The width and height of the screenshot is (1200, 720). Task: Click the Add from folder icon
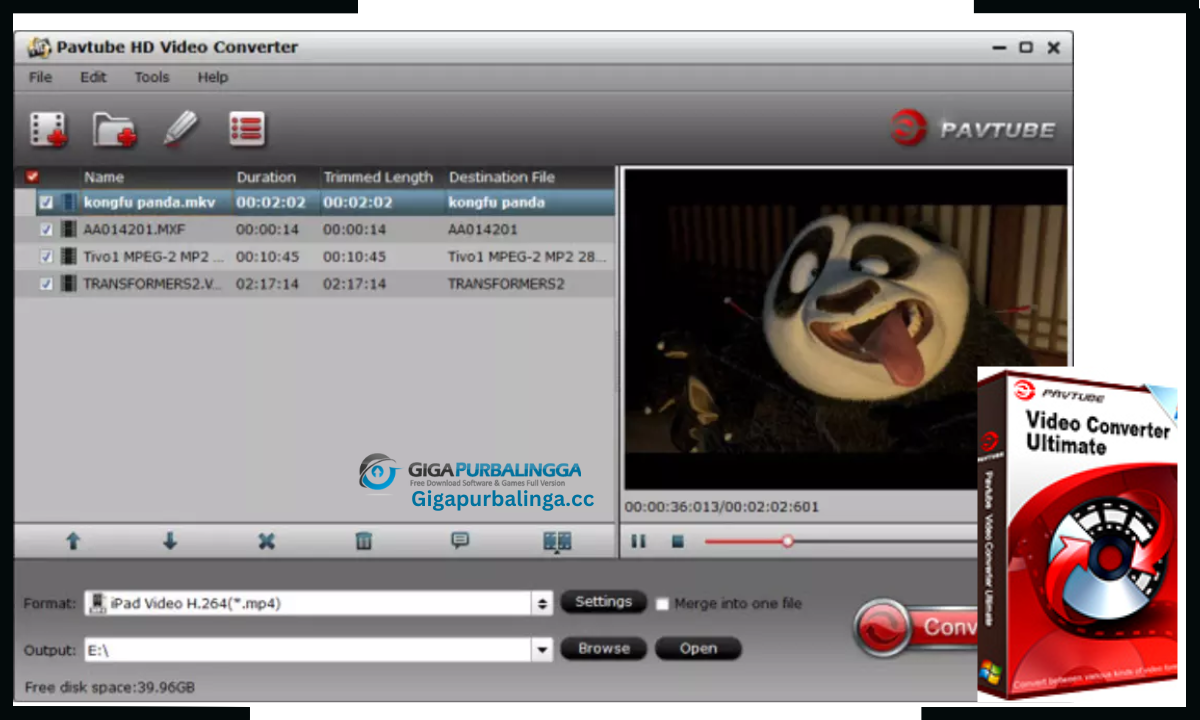point(115,130)
